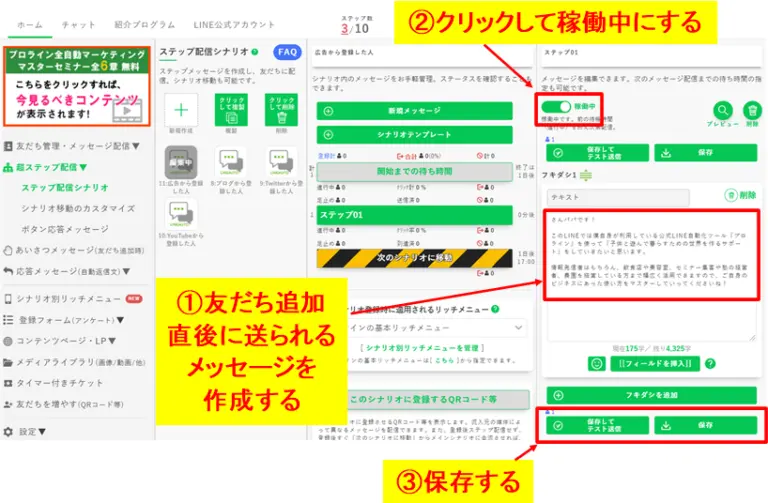
Task: Click help icon beside ステップ配信シナリオ title
Action: pos(255,51)
